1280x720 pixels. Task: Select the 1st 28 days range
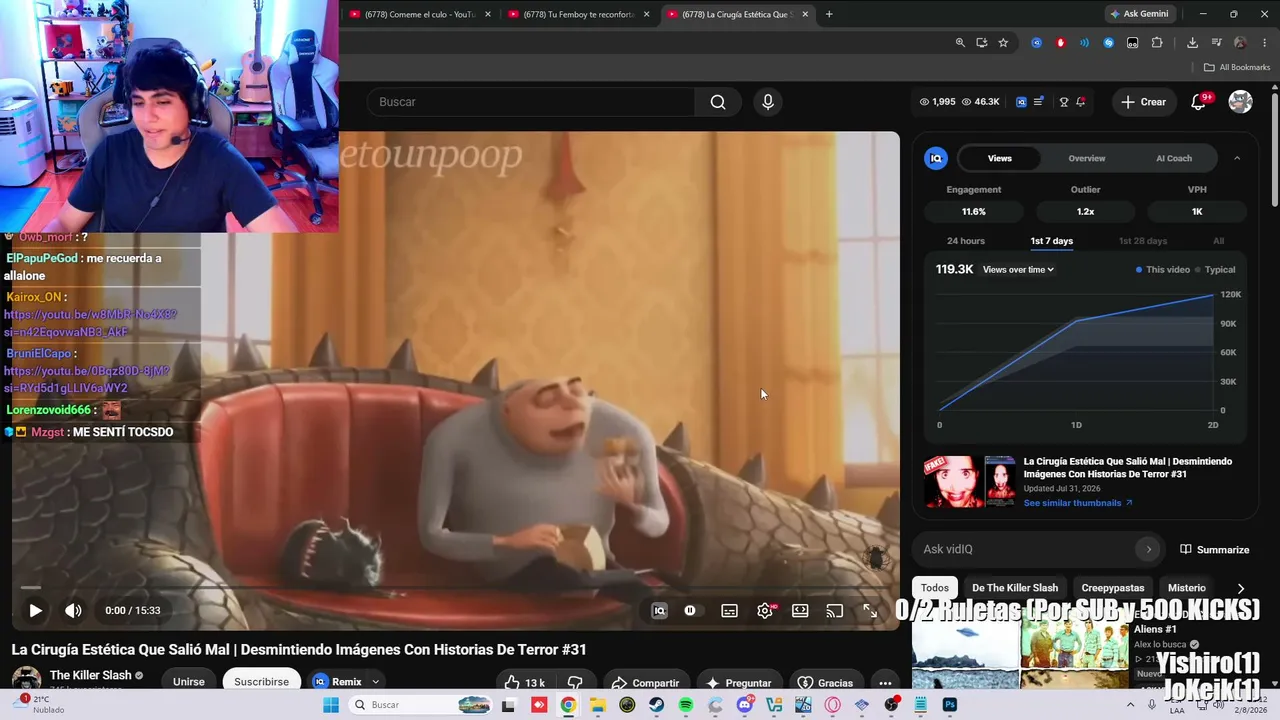1143,241
